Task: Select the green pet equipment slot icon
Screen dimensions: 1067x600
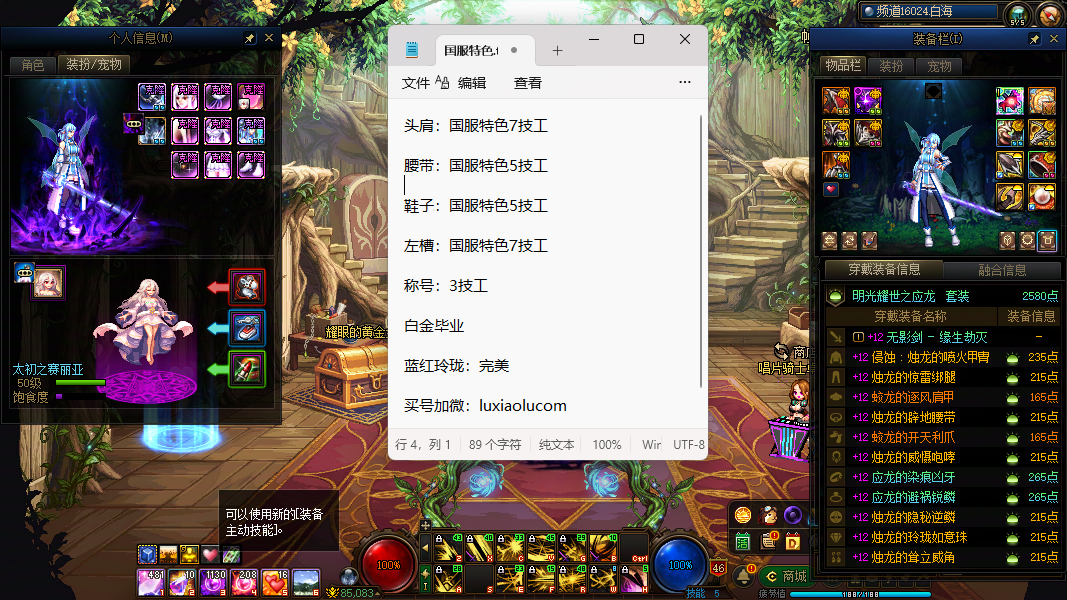Action: 247,369
